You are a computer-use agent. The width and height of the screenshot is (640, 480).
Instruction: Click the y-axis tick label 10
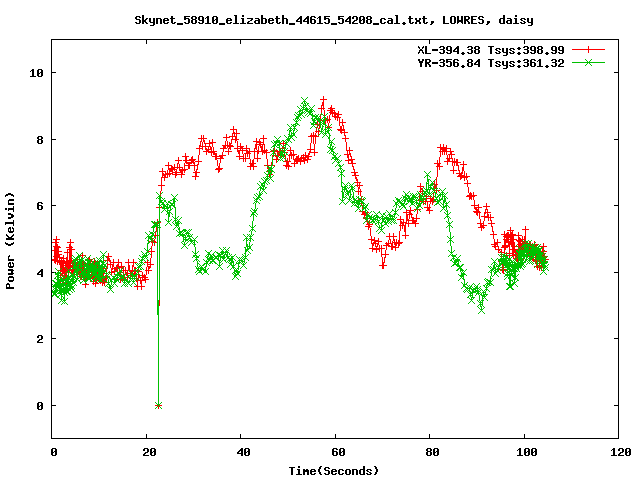[x=36, y=73]
